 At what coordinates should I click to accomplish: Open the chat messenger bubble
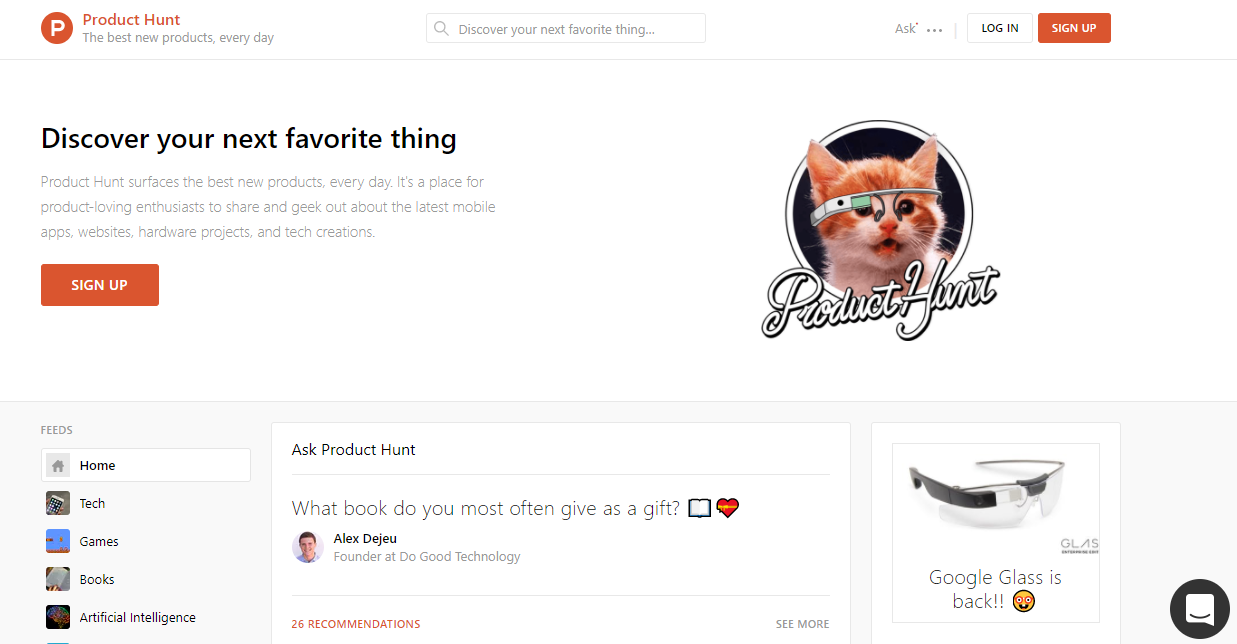pos(1199,608)
